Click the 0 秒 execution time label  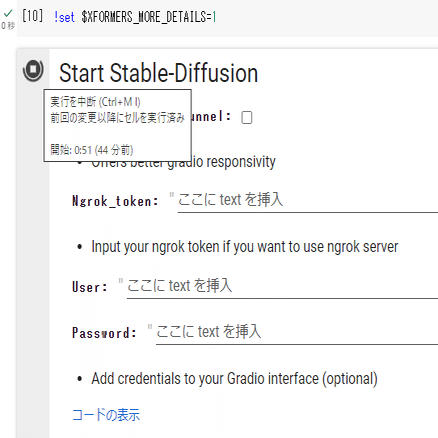pyautogui.click(x=8, y=26)
